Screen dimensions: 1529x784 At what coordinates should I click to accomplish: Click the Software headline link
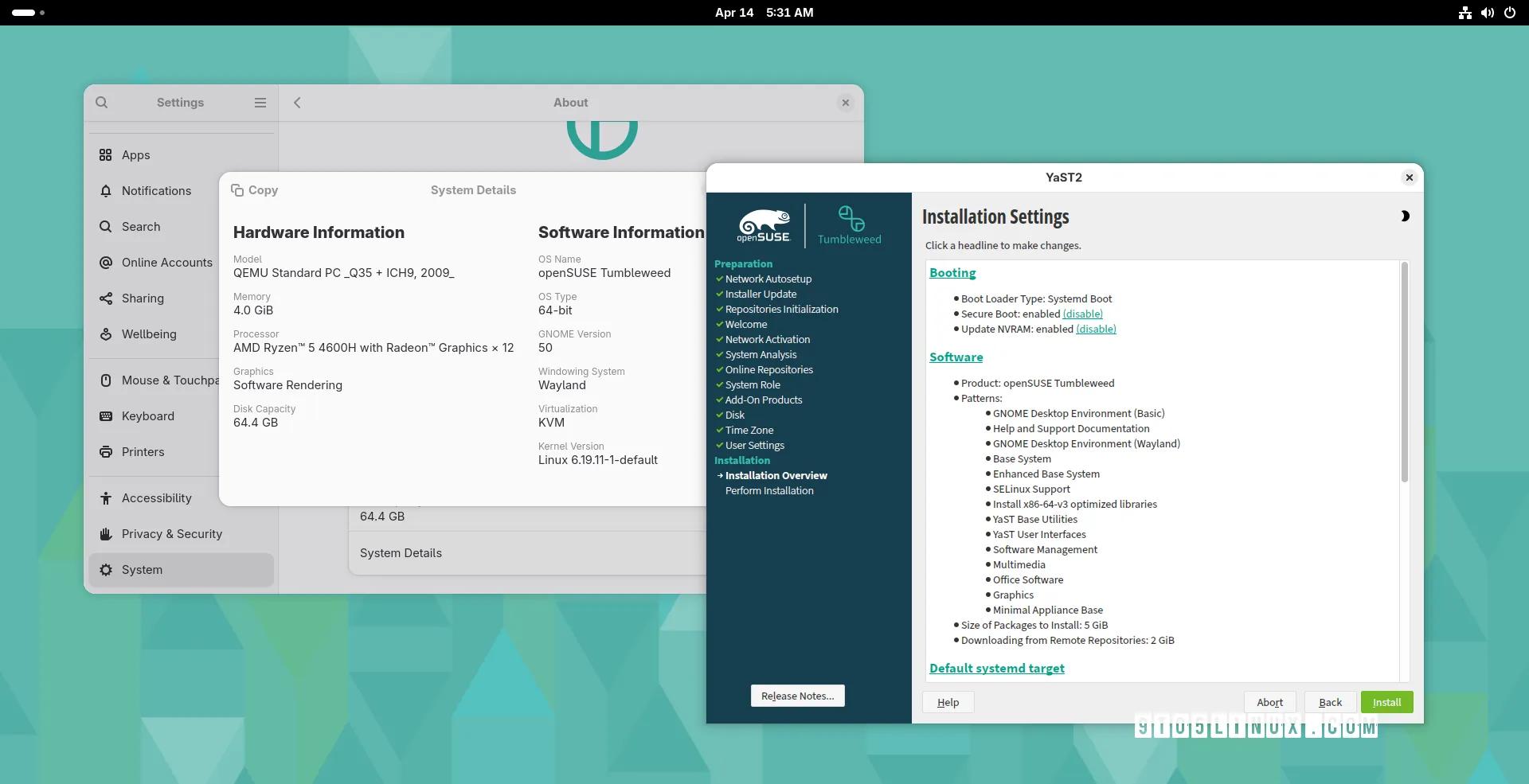point(956,357)
